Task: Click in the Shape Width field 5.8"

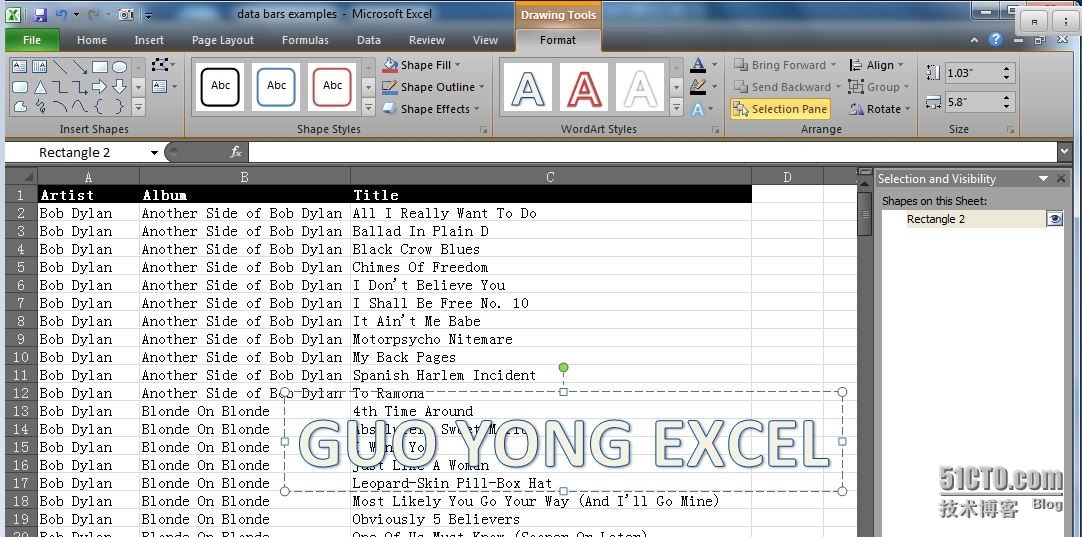Action: (x=972, y=102)
